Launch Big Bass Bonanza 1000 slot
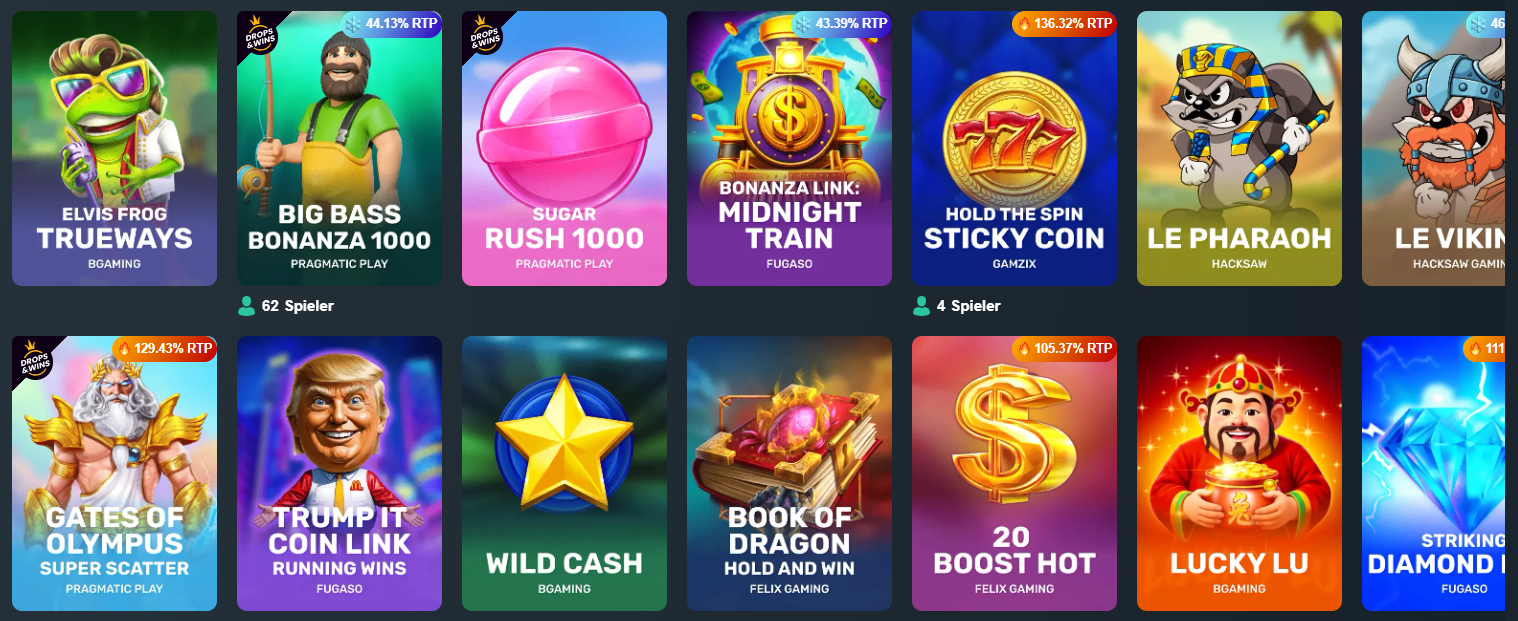Image resolution: width=1518 pixels, height=621 pixels. tap(339, 148)
